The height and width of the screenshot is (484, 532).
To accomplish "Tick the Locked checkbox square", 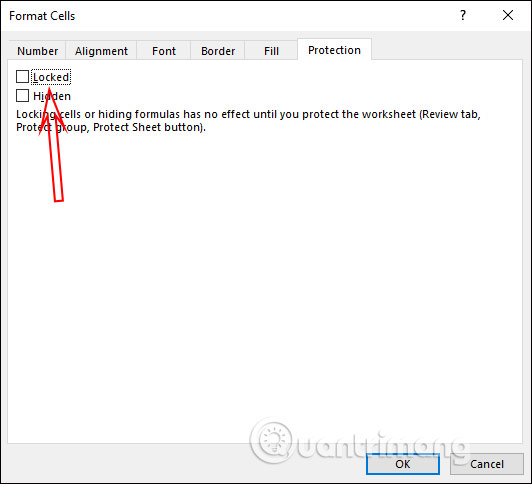I will point(22,77).
